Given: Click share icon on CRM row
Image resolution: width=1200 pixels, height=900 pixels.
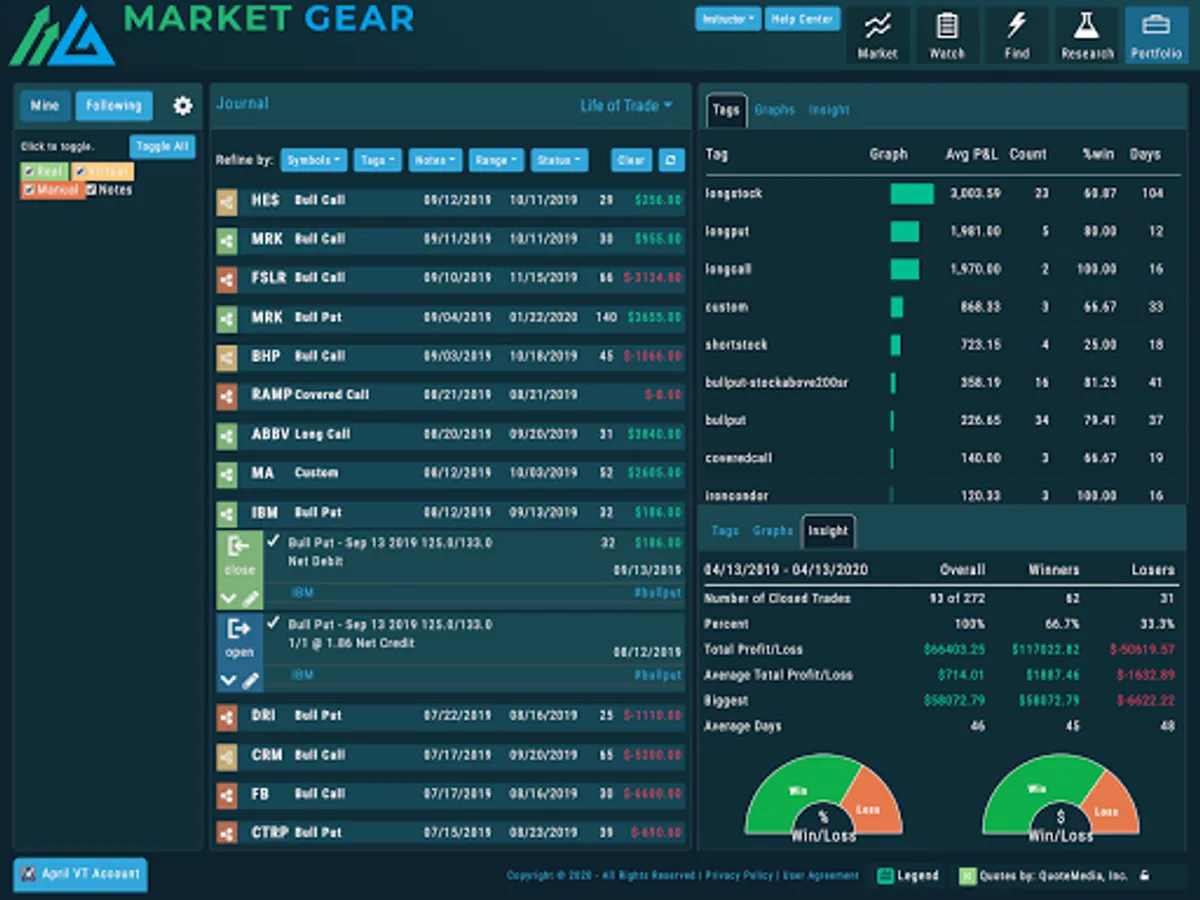Looking at the screenshot, I should coord(227,755).
